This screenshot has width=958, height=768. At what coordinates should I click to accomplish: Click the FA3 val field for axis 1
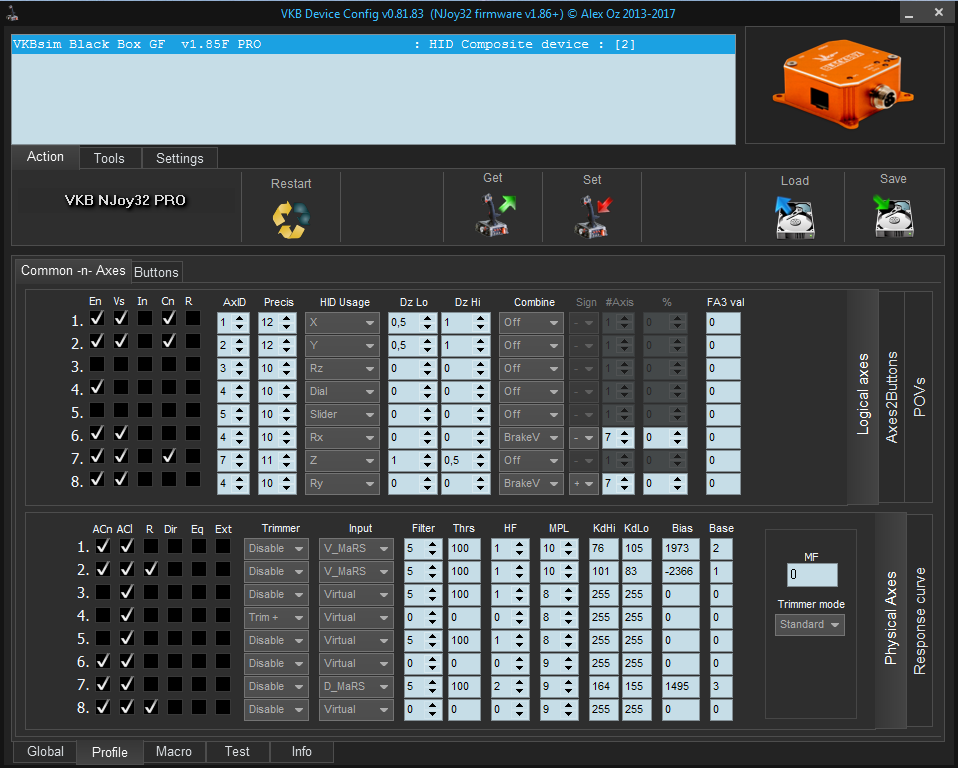(x=723, y=323)
